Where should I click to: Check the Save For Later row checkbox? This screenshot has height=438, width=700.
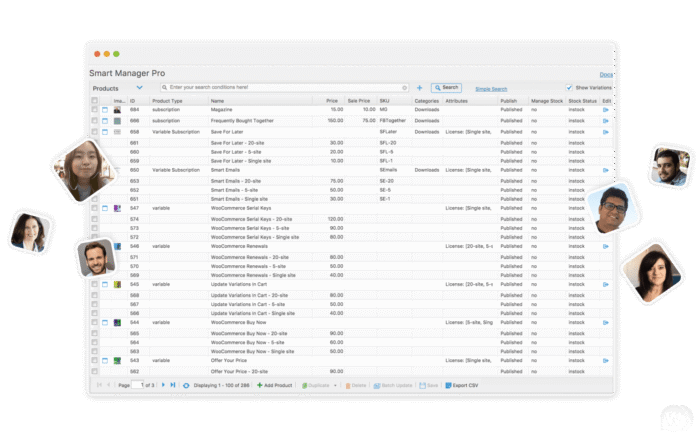[x=94, y=132]
